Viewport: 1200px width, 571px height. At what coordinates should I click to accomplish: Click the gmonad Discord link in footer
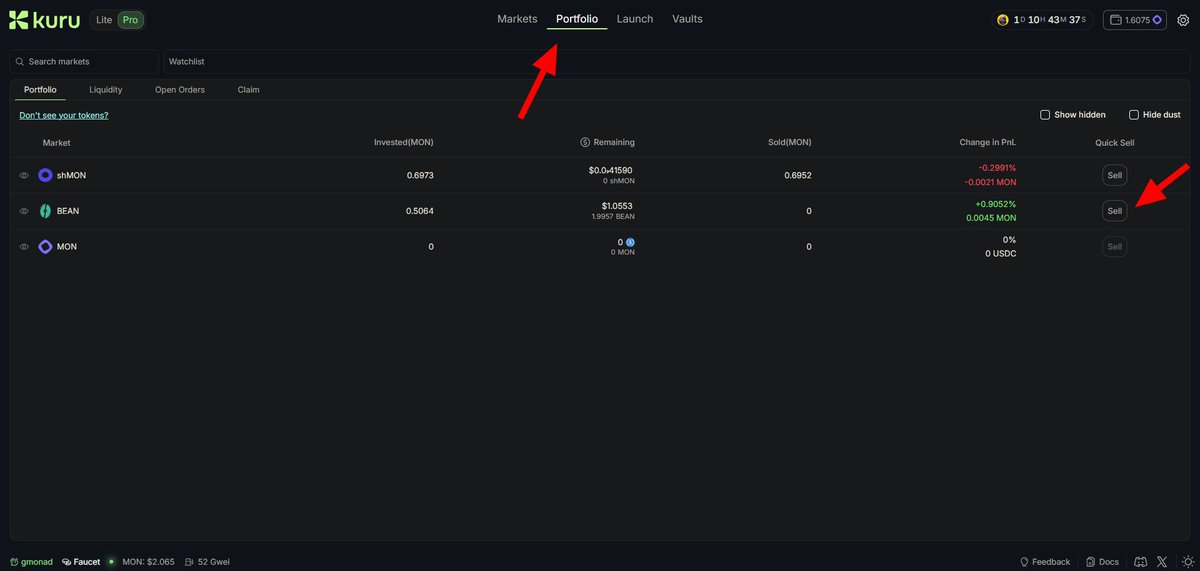[32, 562]
